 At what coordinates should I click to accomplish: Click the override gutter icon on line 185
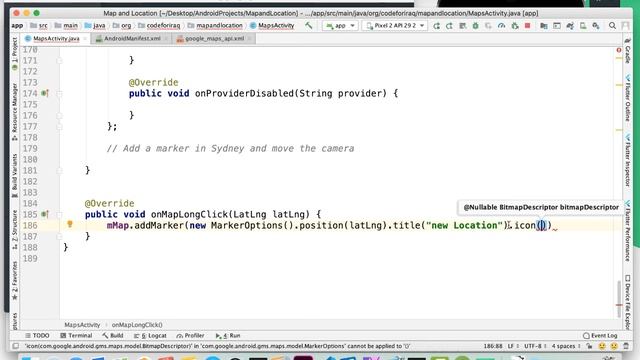pyautogui.click(x=45, y=214)
